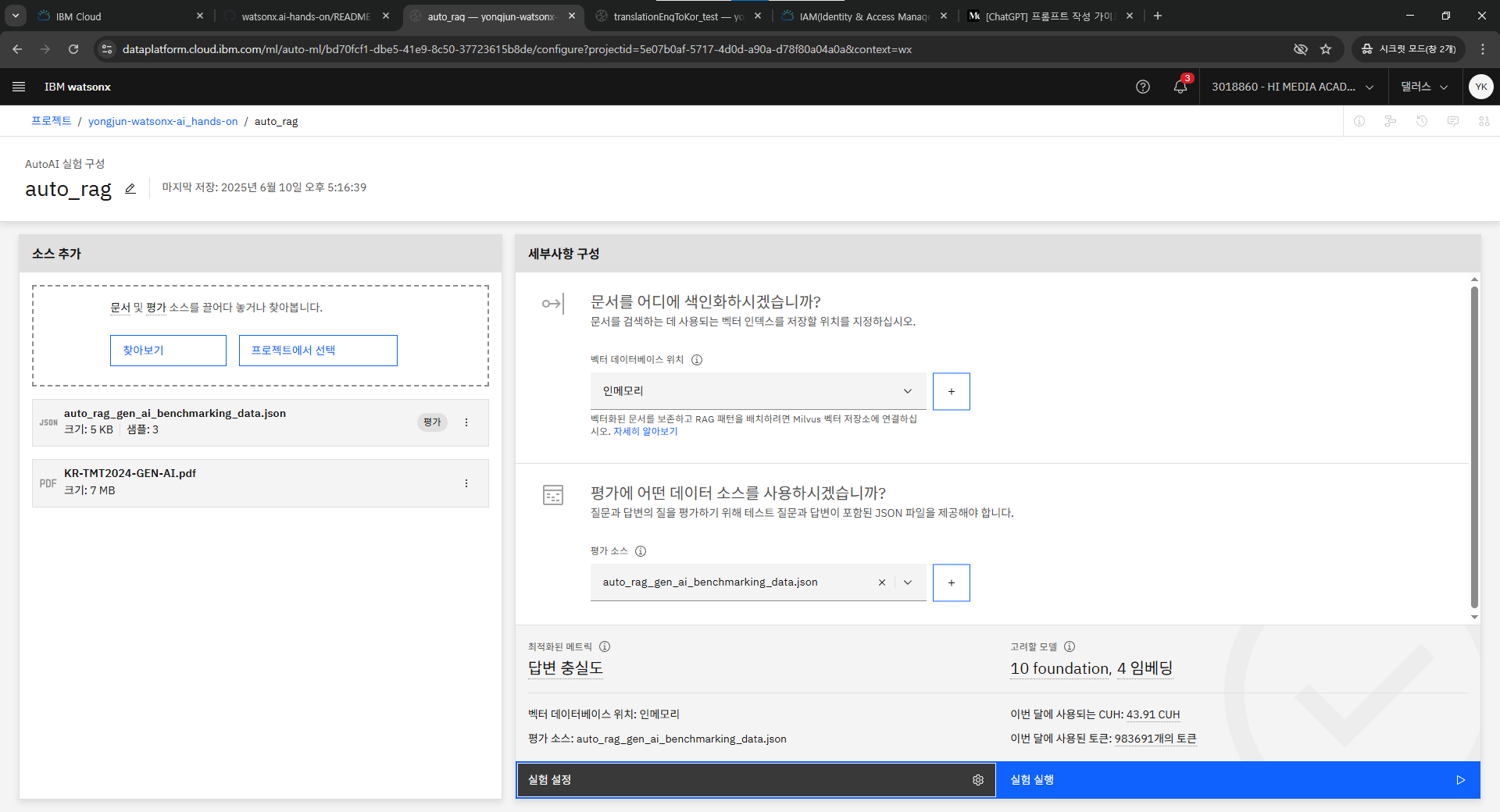Screen dimensions: 1500x812
Task: Close the auto_rag browser tab
Action: click(x=572, y=16)
